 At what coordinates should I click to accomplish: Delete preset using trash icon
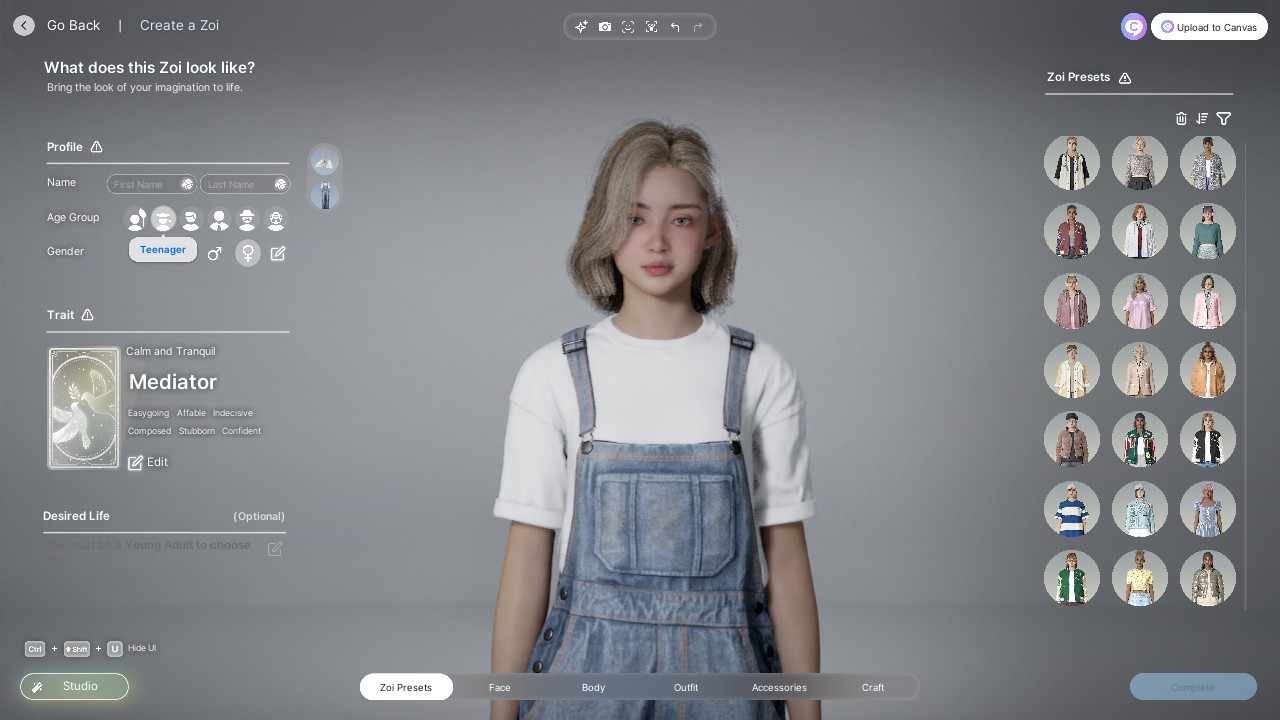pyautogui.click(x=1181, y=118)
